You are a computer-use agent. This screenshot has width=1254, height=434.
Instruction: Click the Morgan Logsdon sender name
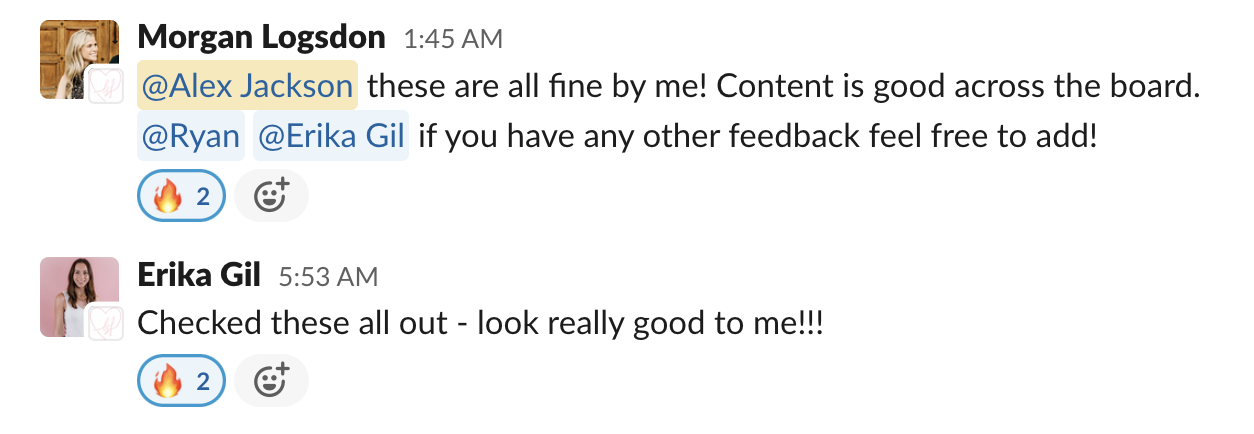pos(261,38)
